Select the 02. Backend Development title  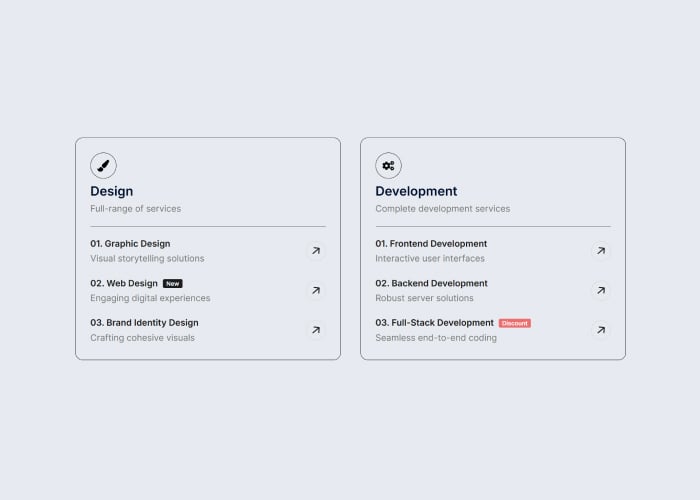pos(431,283)
